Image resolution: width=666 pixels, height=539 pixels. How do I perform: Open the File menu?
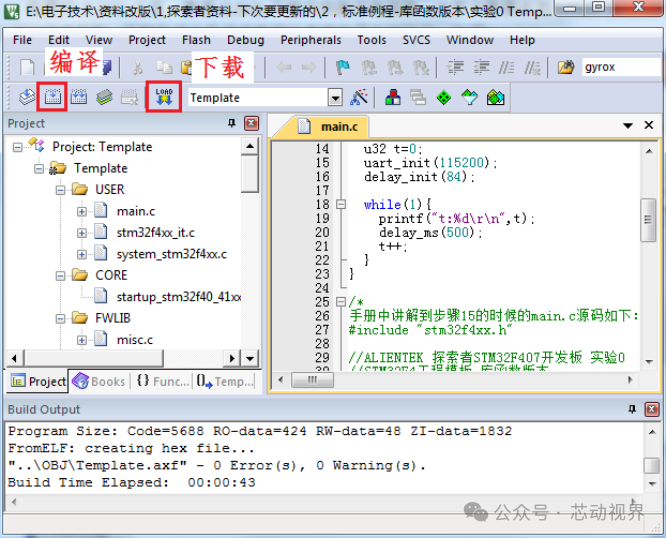(22, 40)
